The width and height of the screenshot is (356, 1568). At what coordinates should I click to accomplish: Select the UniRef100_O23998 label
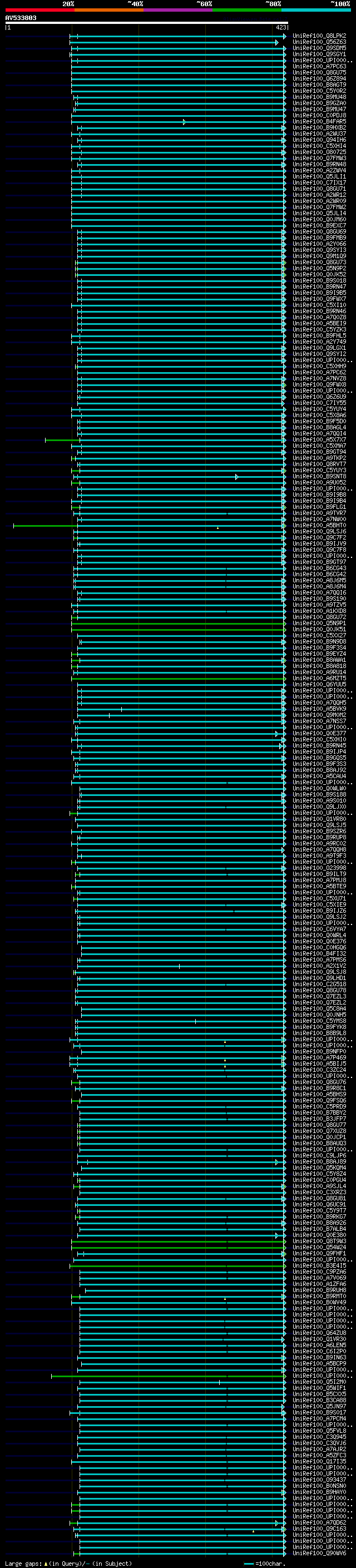[x=319, y=868]
